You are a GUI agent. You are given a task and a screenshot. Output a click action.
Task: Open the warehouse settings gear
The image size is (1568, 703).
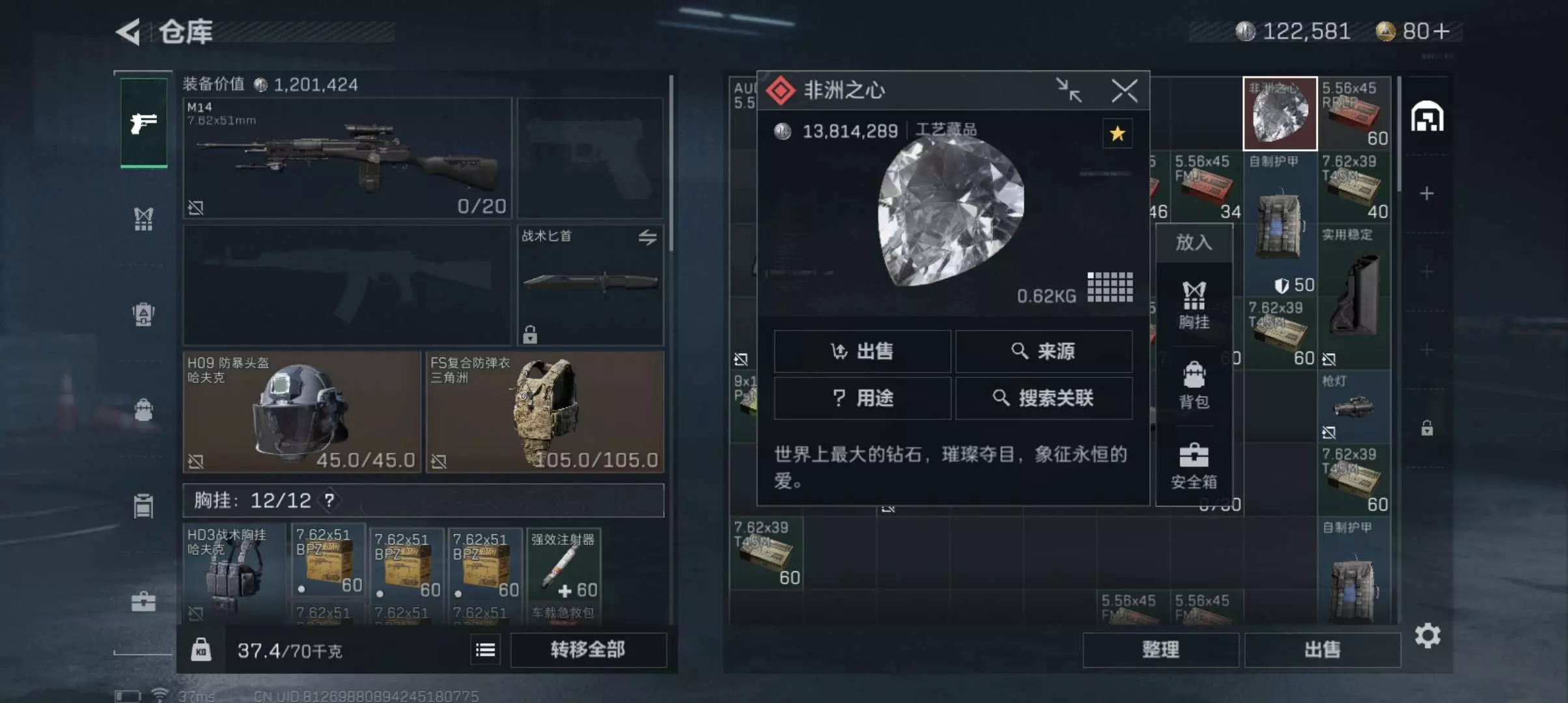tap(1427, 635)
